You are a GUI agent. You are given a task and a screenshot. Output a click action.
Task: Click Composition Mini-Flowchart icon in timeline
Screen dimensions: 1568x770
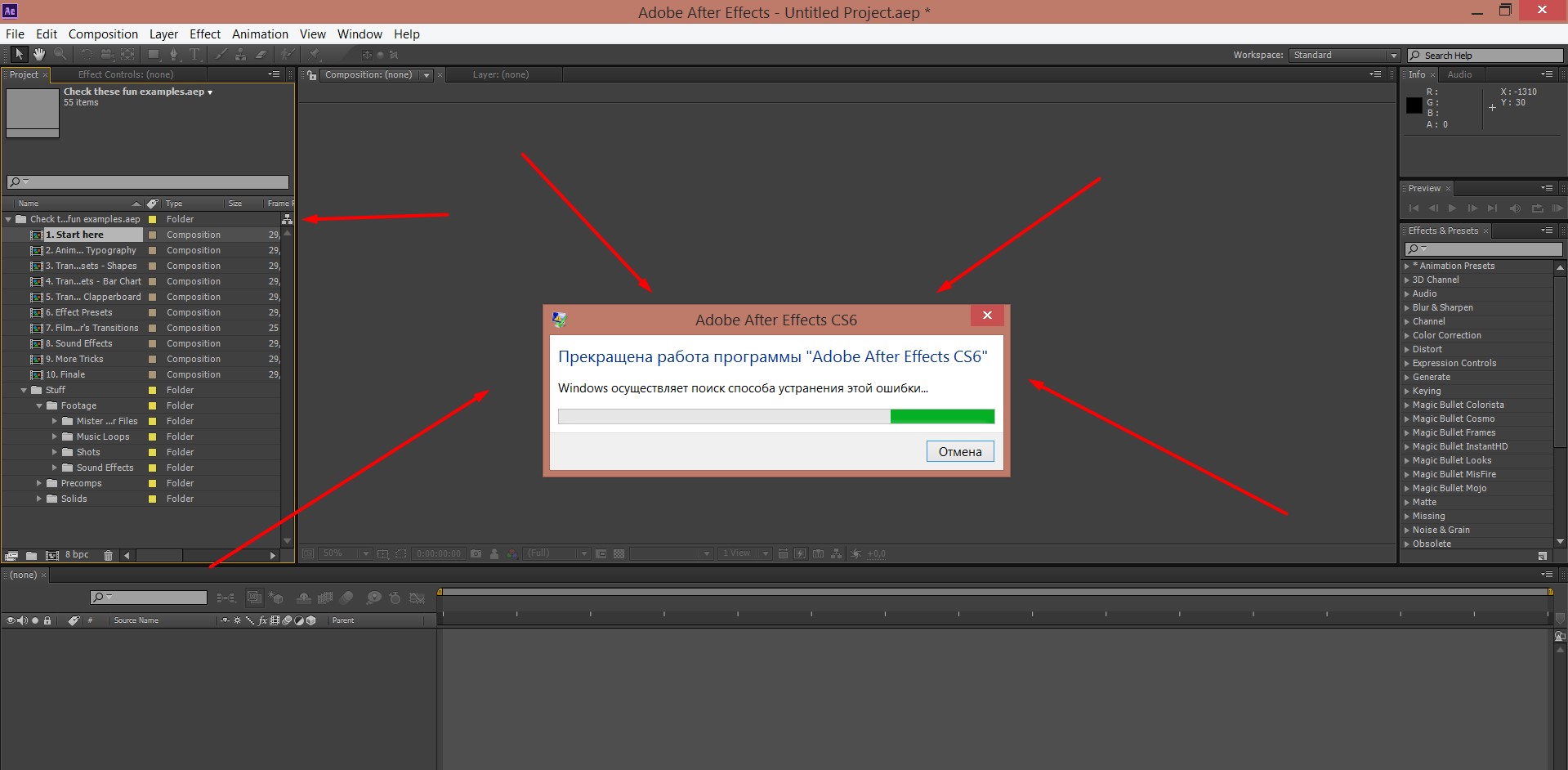pos(226,598)
